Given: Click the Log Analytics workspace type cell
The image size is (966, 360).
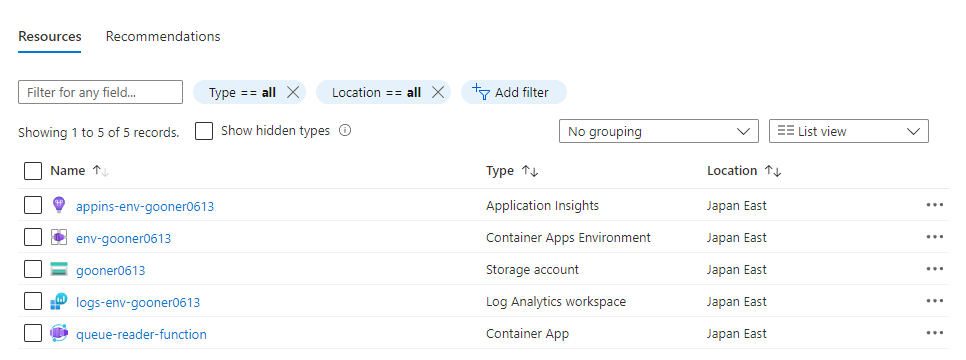Looking at the screenshot, I should point(556,301).
